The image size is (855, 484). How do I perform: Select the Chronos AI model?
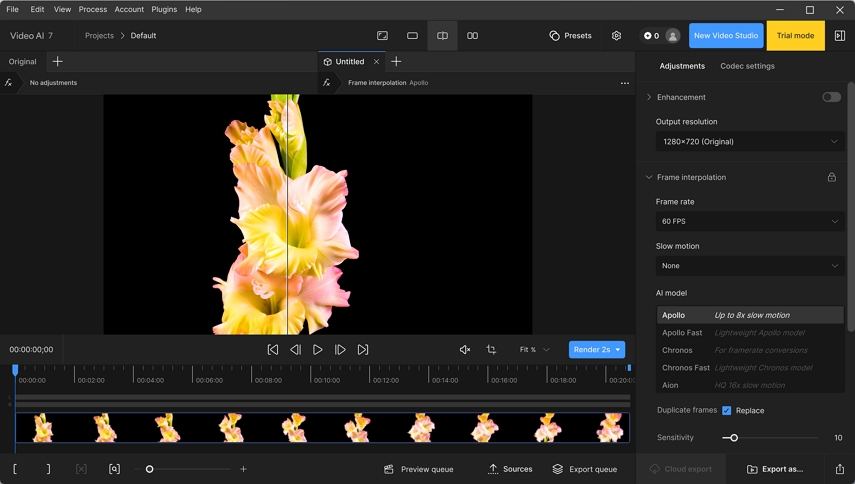pos(750,350)
